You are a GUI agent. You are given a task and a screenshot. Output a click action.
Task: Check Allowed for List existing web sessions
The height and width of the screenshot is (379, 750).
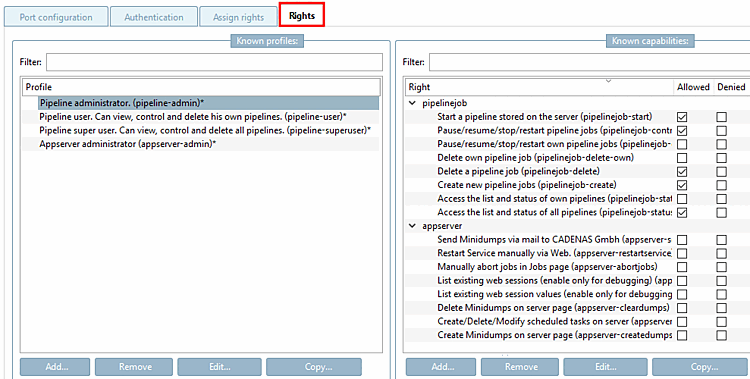click(x=682, y=281)
